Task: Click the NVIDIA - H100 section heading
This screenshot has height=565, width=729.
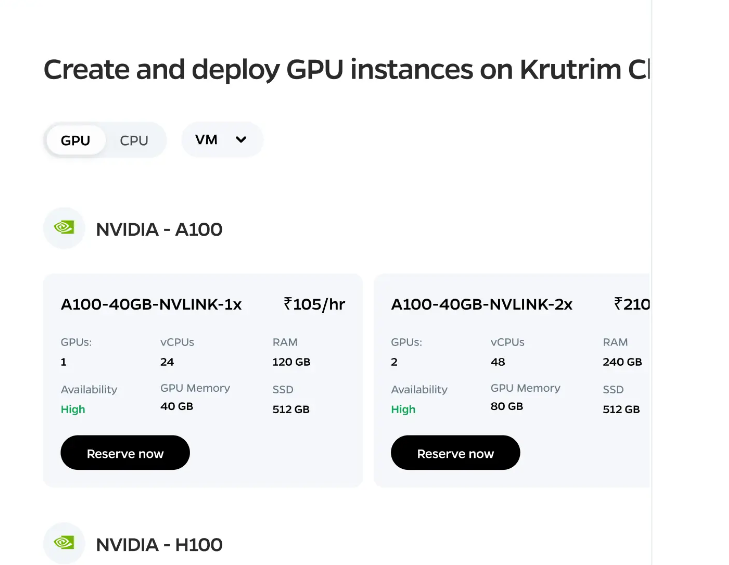Action: (x=159, y=545)
